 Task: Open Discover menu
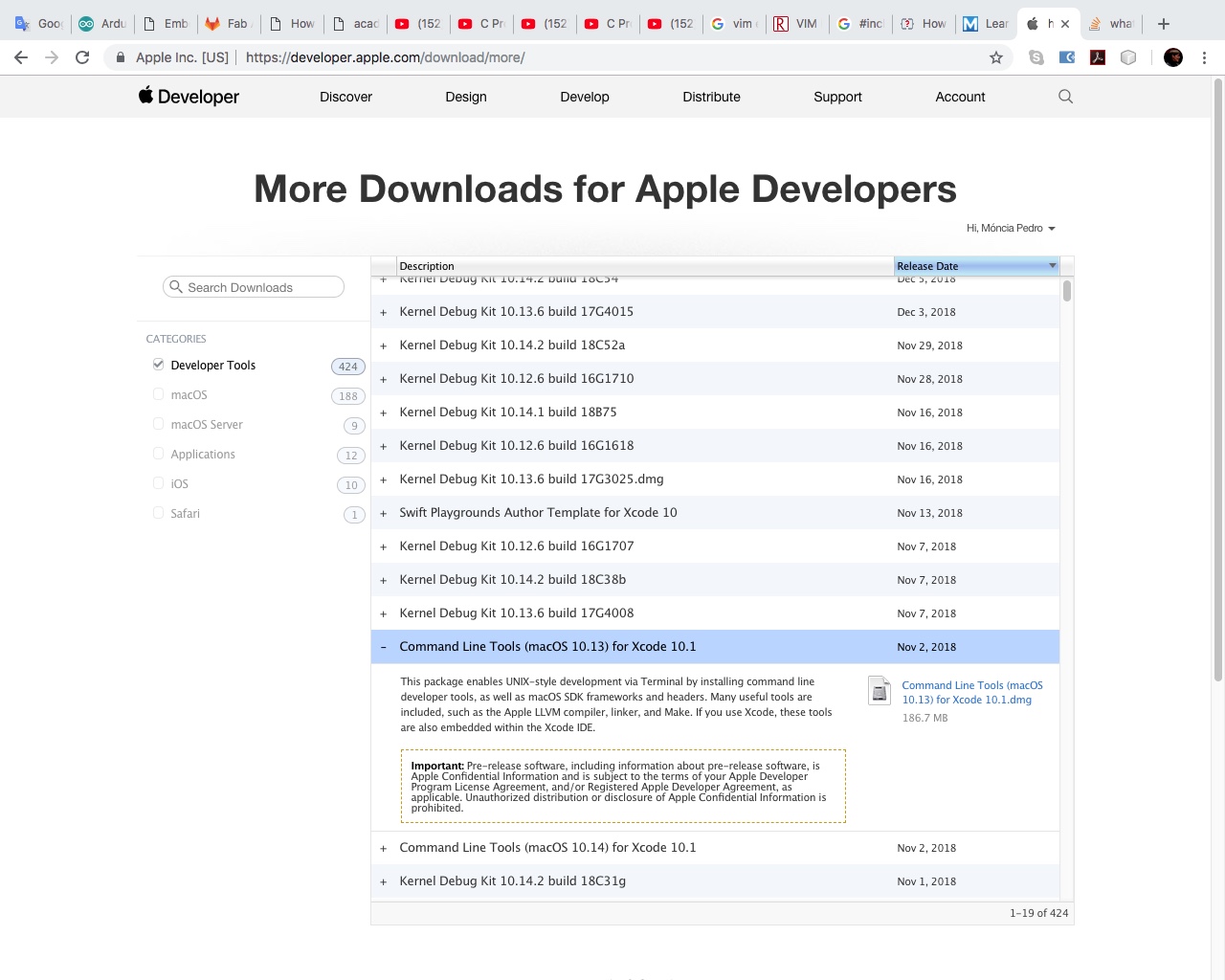(345, 97)
